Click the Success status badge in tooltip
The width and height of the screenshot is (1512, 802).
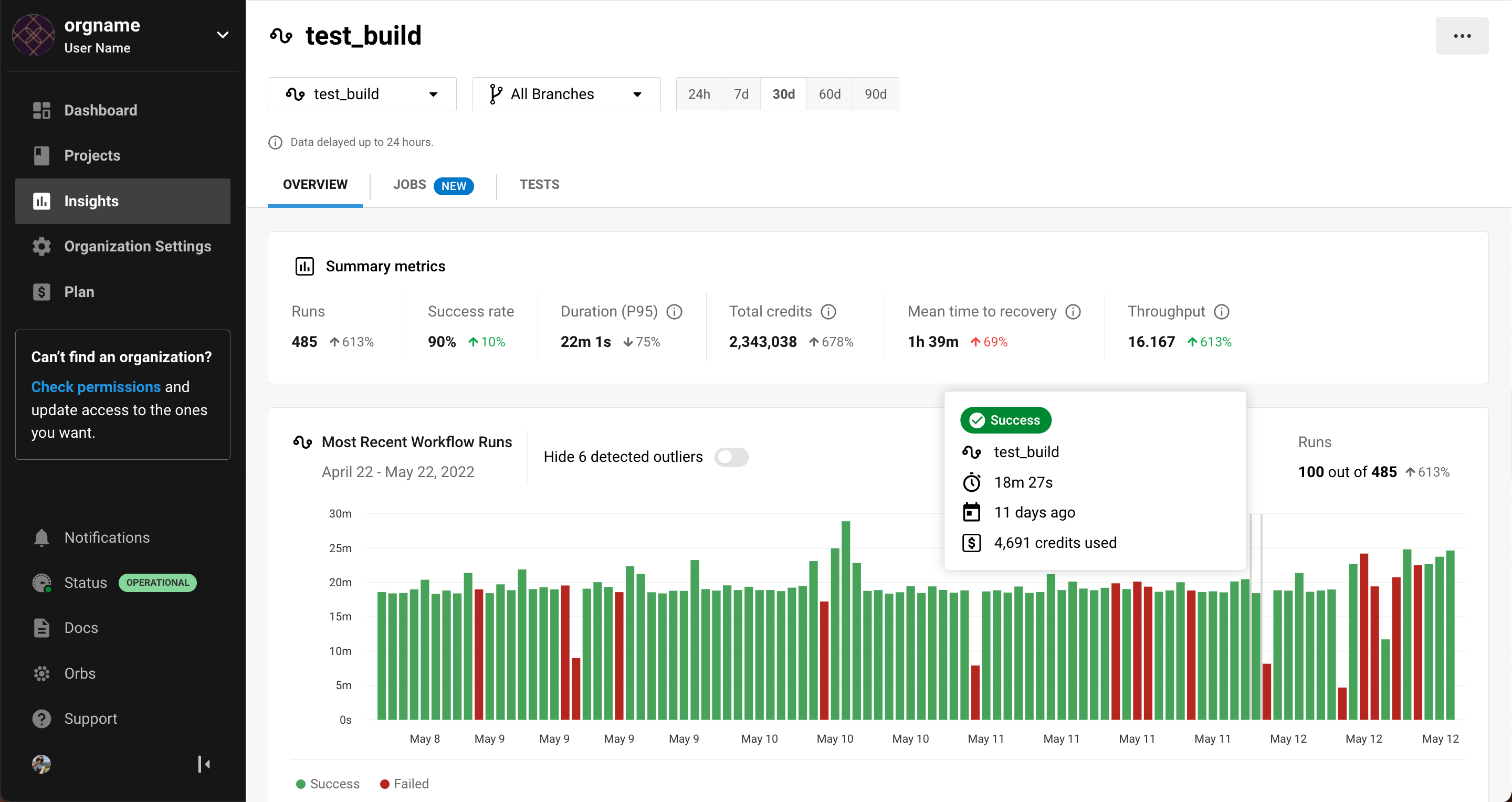pos(1006,420)
